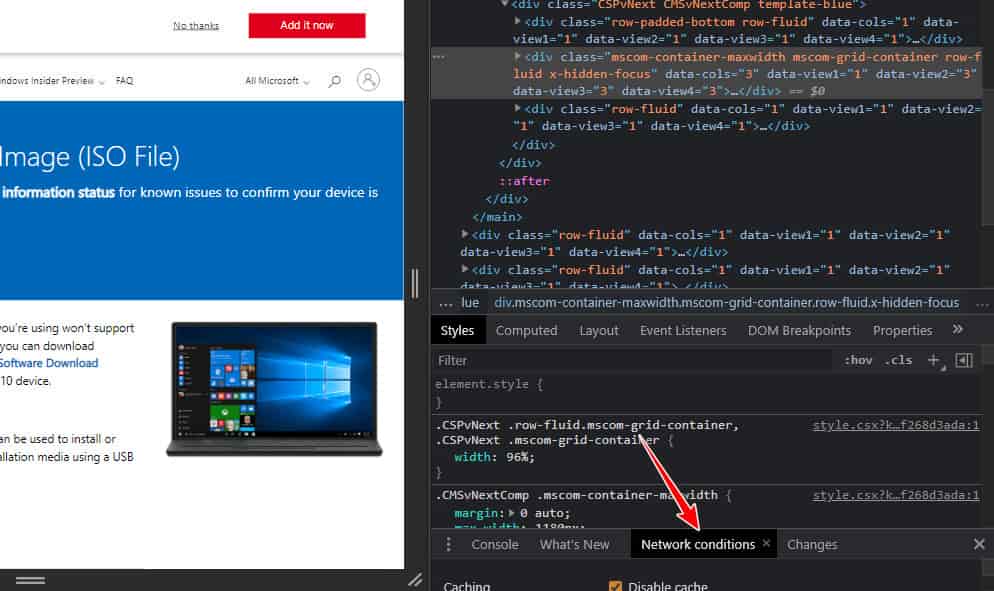Screen dimensions: 994x591
Task: Expand the last visible row-fluid div node
Action: (465, 269)
